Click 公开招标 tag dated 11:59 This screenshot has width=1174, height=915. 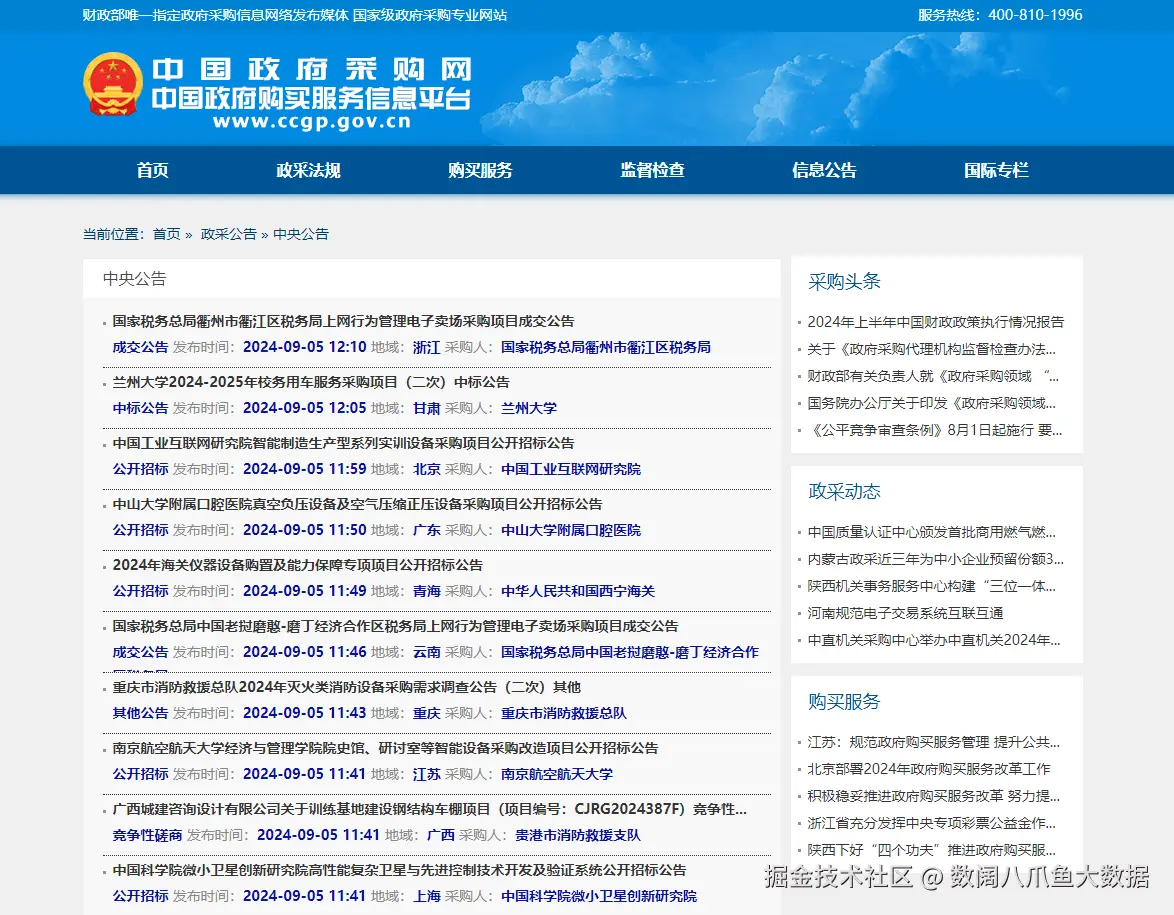[x=140, y=469]
